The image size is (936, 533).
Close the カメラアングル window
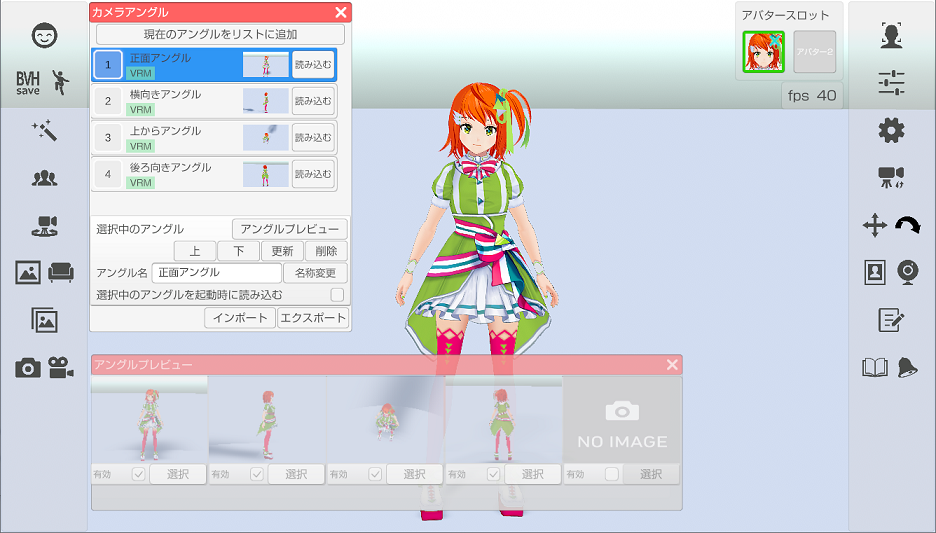(341, 12)
